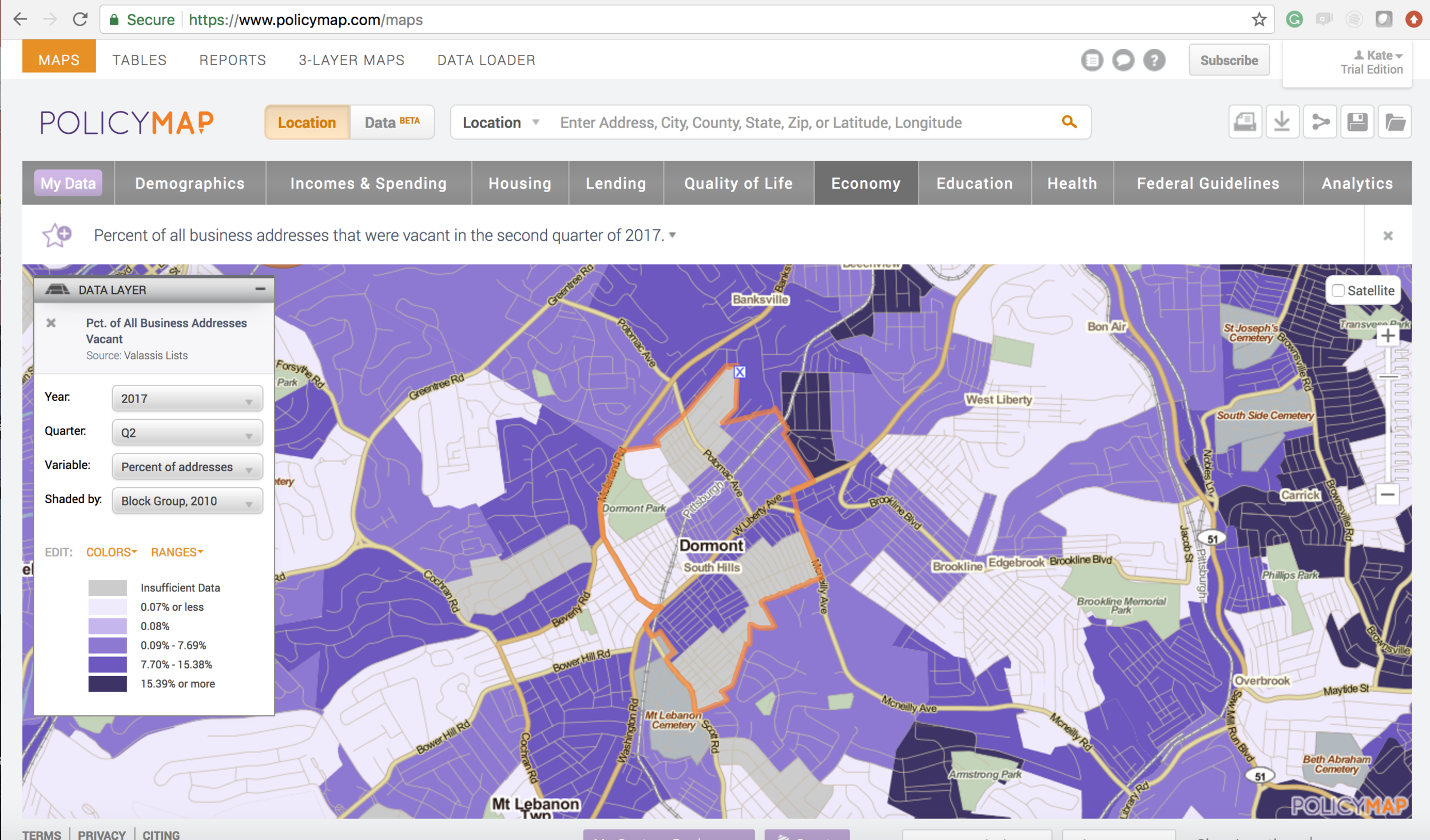Screen dimensions: 1430x840
Task: Open the TERMS footer link
Action: click(x=42, y=834)
